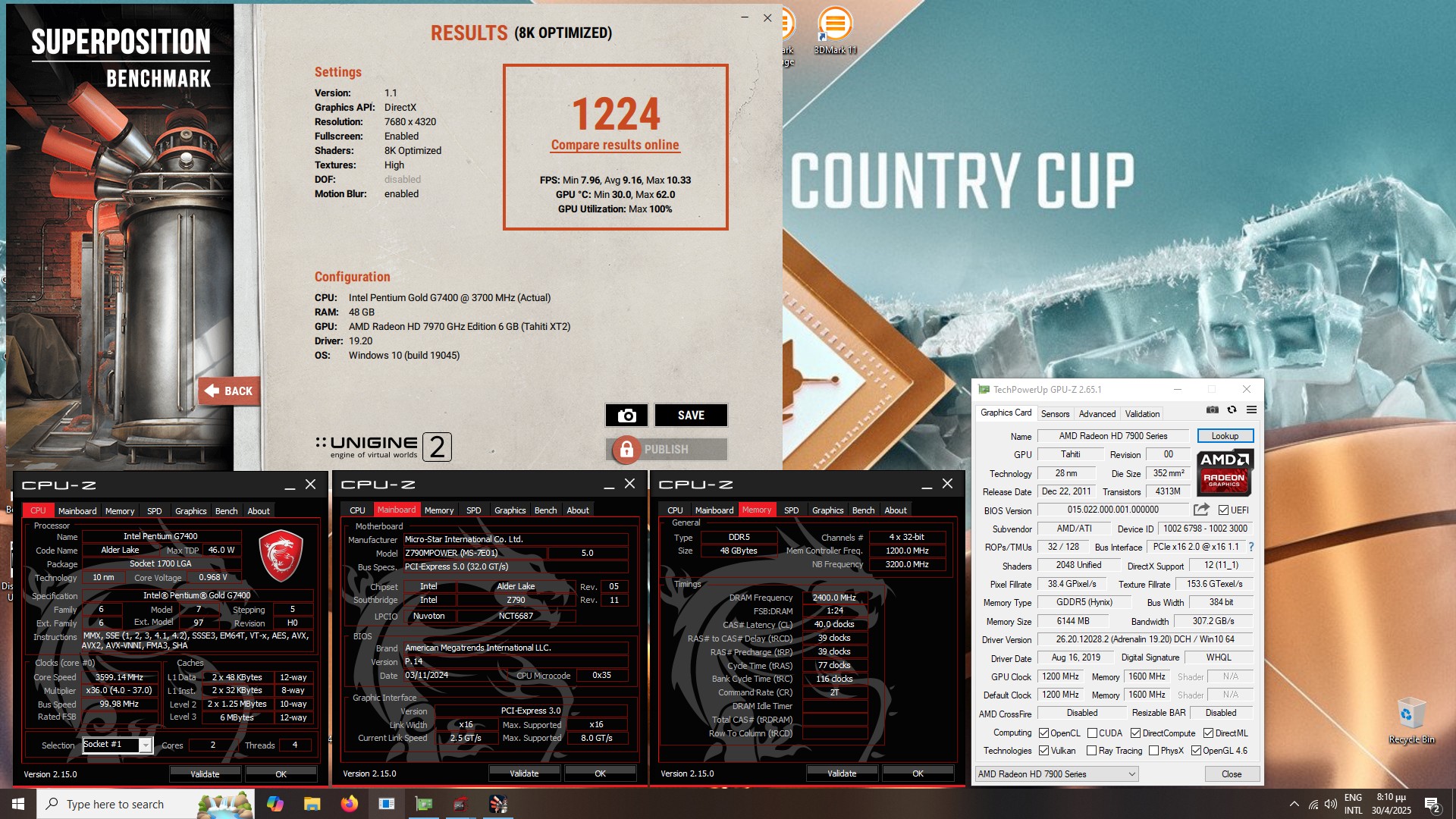Viewport: 1456px width, 819px height.
Task: Toggle the DirectML checkbox
Action: [x=1208, y=733]
